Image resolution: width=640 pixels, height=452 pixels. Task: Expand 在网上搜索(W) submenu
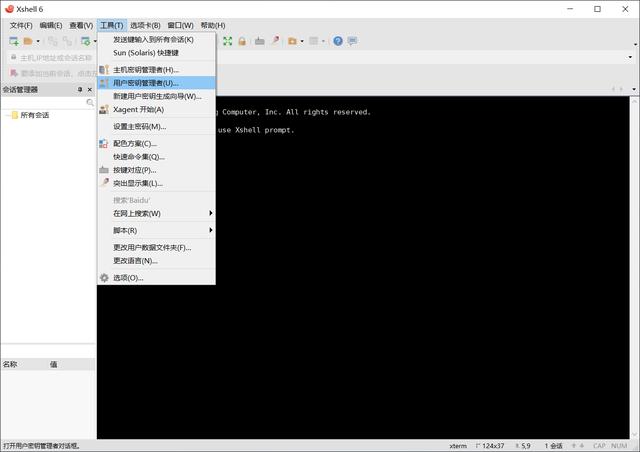click(156, 214)
